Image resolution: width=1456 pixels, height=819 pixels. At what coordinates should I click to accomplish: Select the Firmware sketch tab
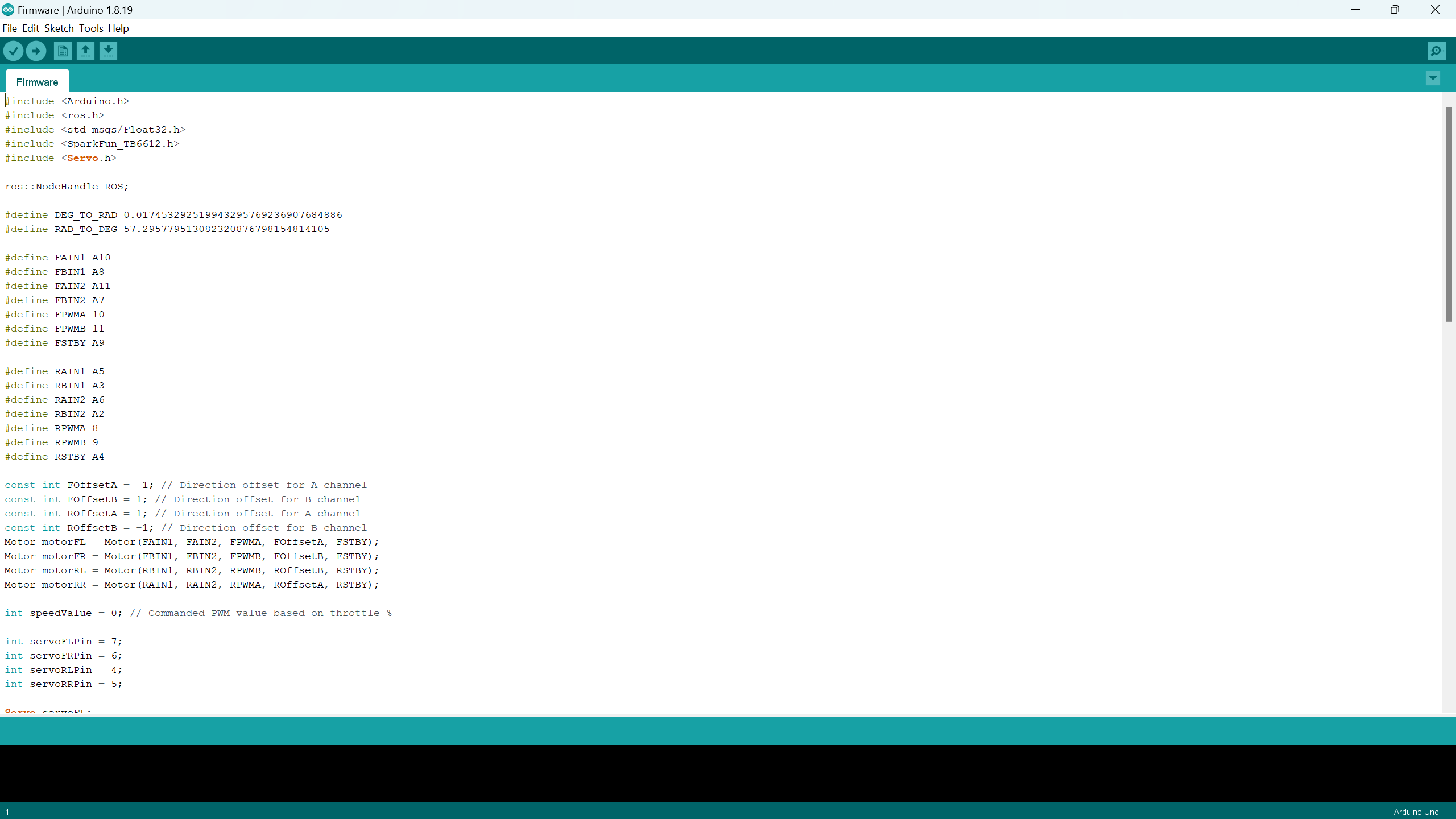pyautogui.click(x=37, y=82)
